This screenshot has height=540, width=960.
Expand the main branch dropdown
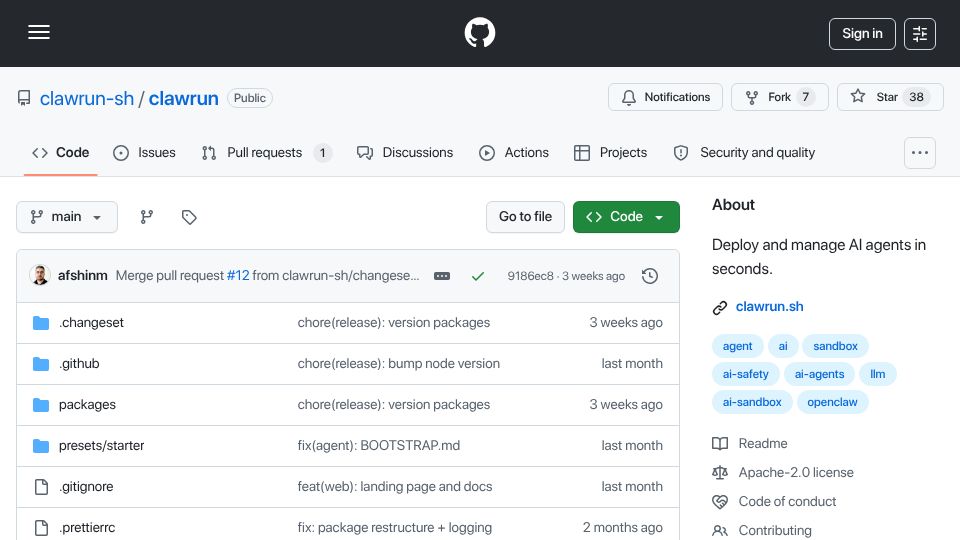(67, 217)
